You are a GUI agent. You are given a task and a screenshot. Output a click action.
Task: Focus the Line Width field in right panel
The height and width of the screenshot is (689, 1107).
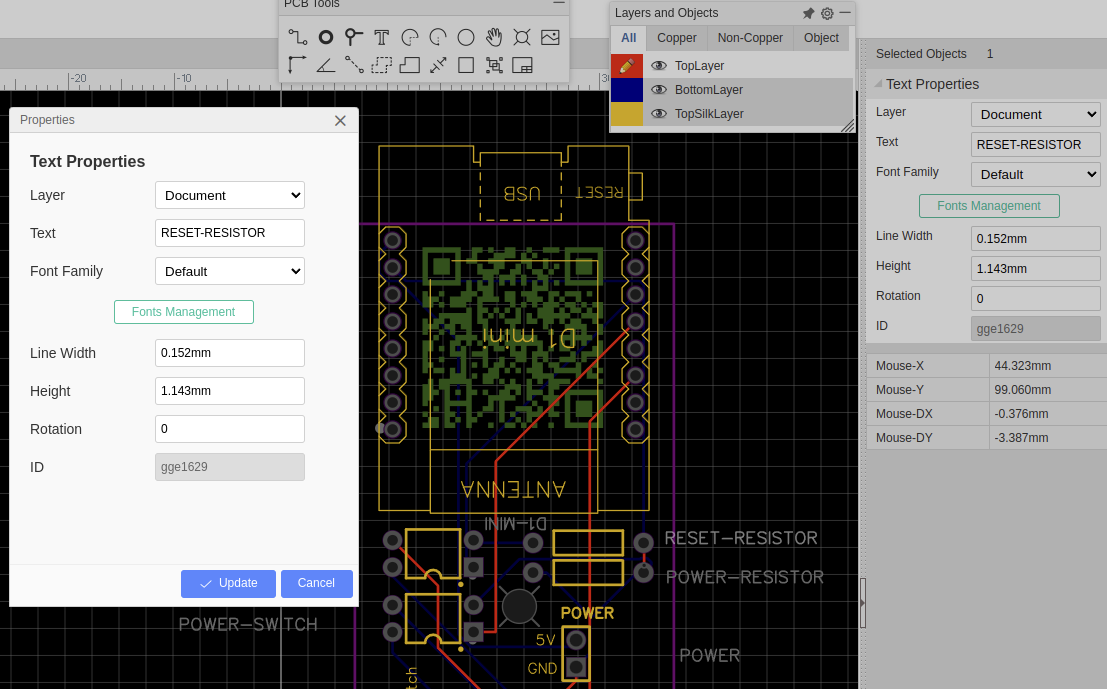pyautogui.click(x=1036, y=239)
